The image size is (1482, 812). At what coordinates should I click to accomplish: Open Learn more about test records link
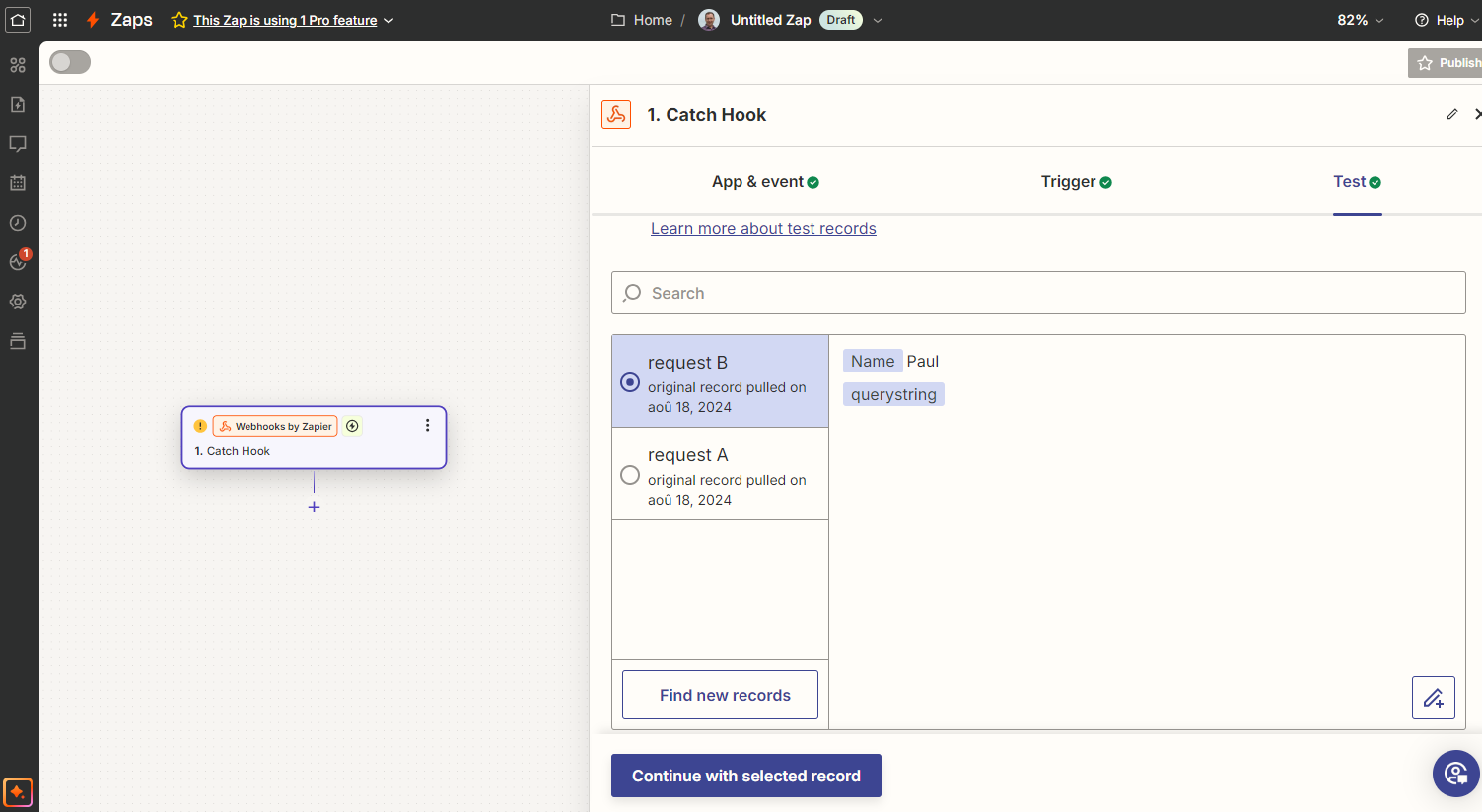(763, 229)
